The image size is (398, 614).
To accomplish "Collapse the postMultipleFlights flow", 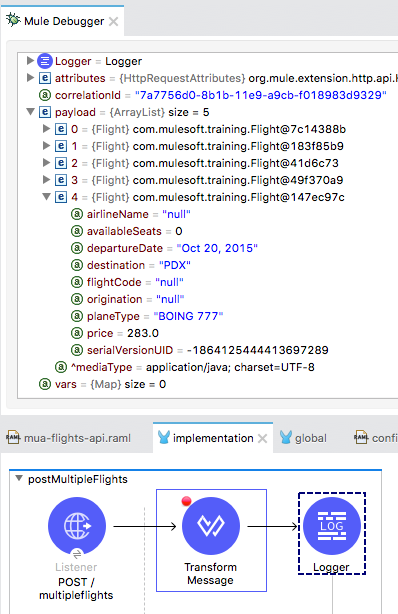I will (18, 479).
